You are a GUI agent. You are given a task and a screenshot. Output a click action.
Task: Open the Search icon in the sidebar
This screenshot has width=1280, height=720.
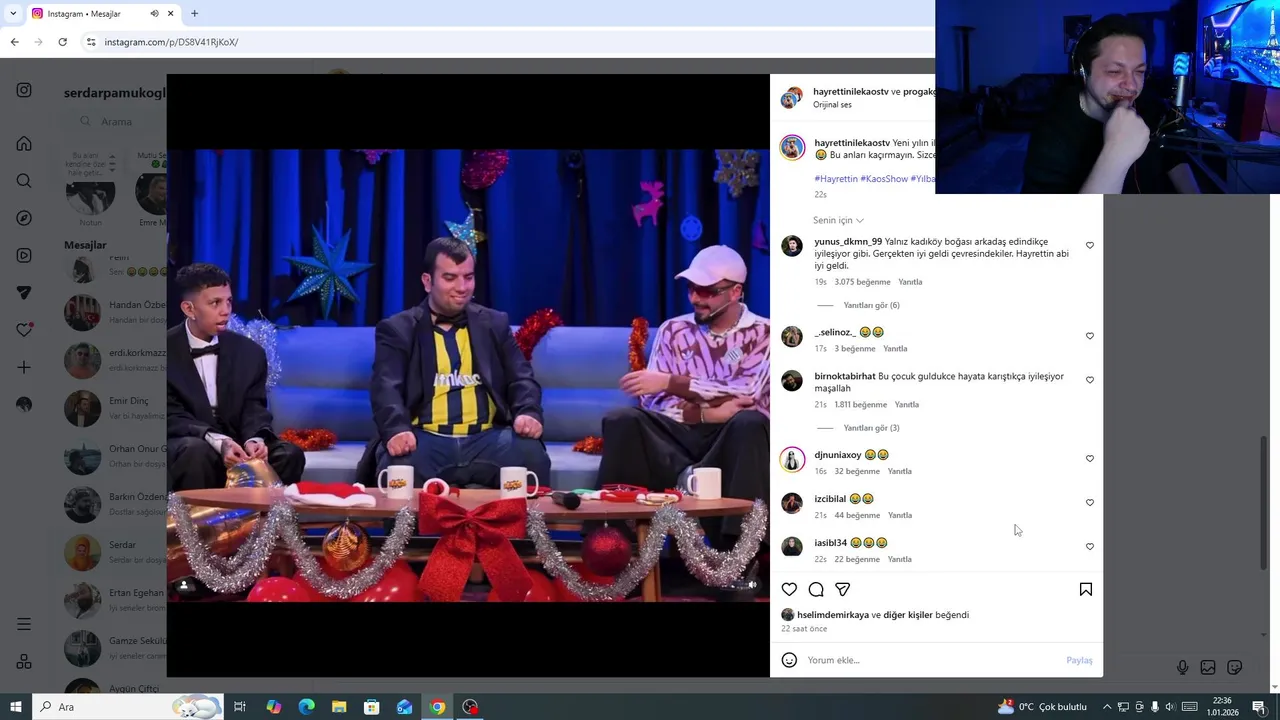point(24,181)
